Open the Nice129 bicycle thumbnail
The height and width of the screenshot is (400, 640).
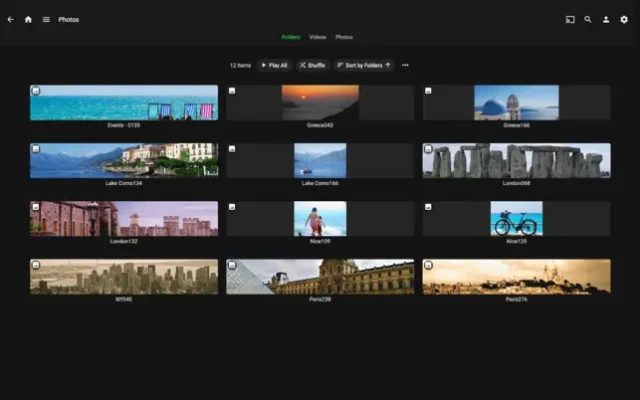click(x=516, y=218)
